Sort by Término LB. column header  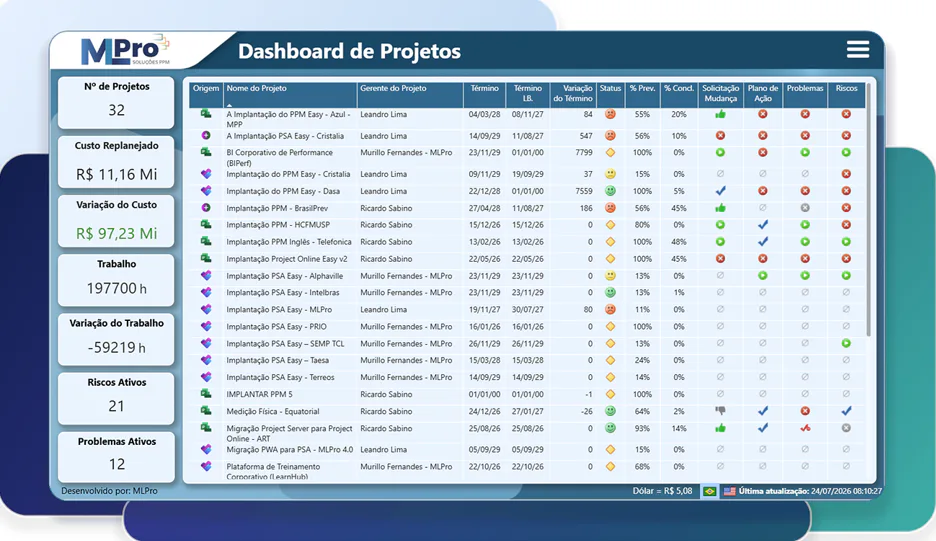528,93
